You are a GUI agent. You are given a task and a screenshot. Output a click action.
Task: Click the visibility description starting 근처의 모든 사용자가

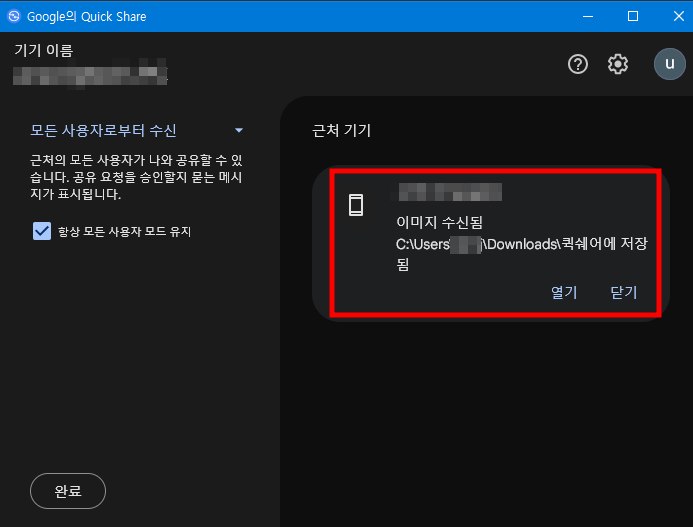coord(136,177)
